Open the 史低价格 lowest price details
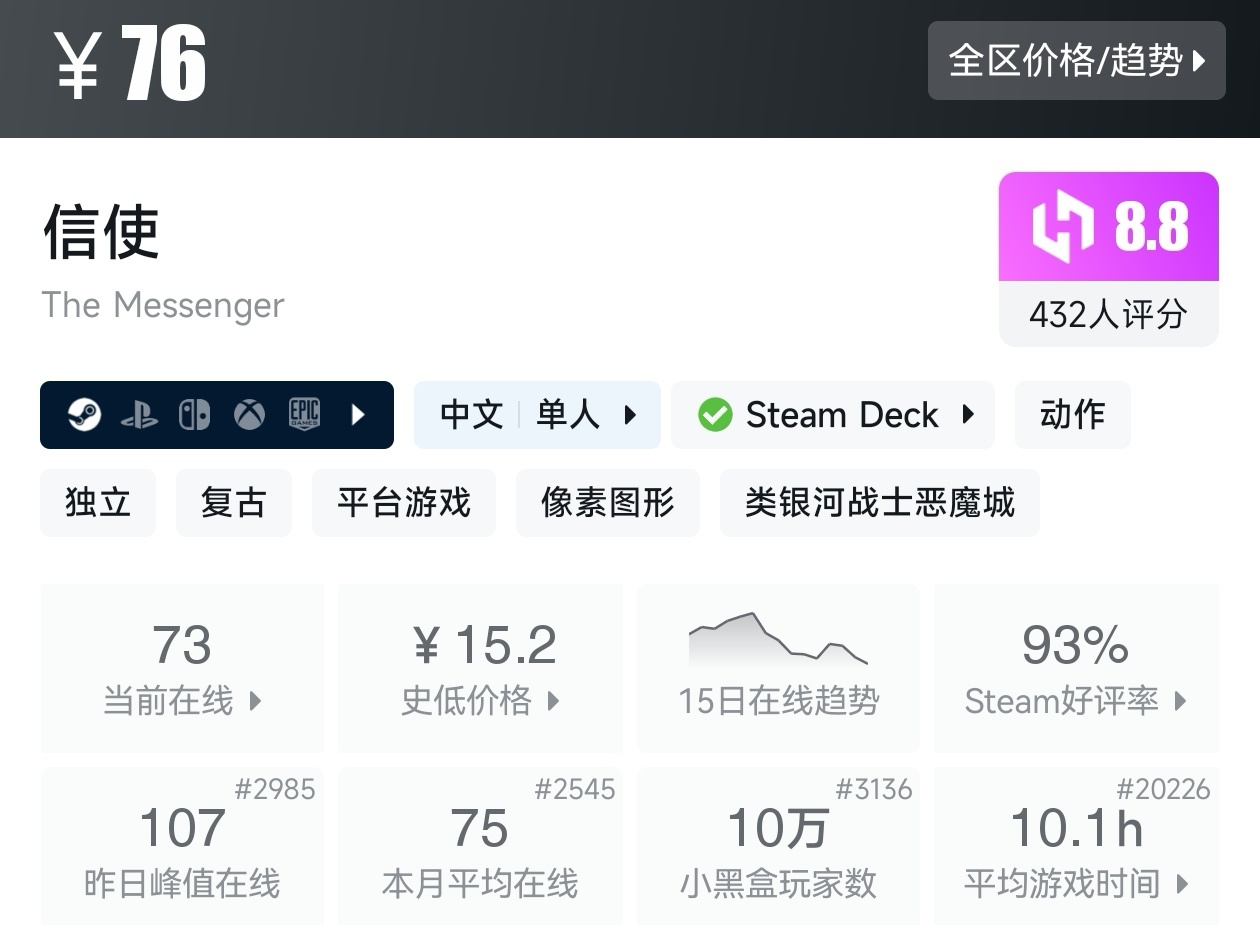 [480, 667]
